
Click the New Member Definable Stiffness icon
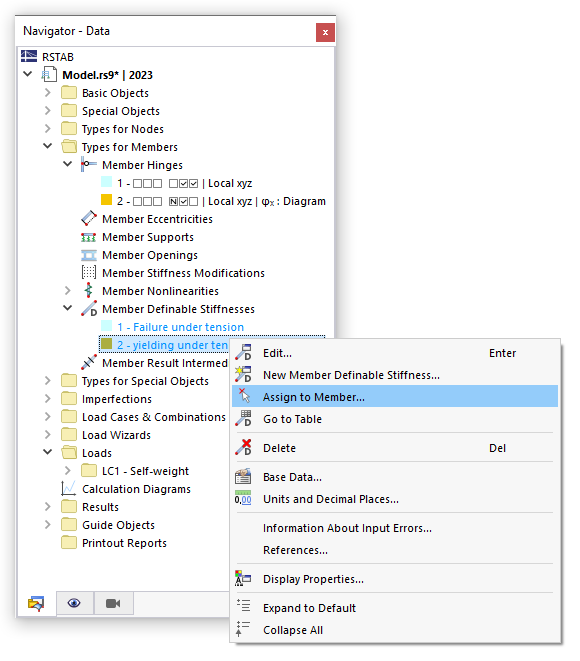click(x=244, y=374)
